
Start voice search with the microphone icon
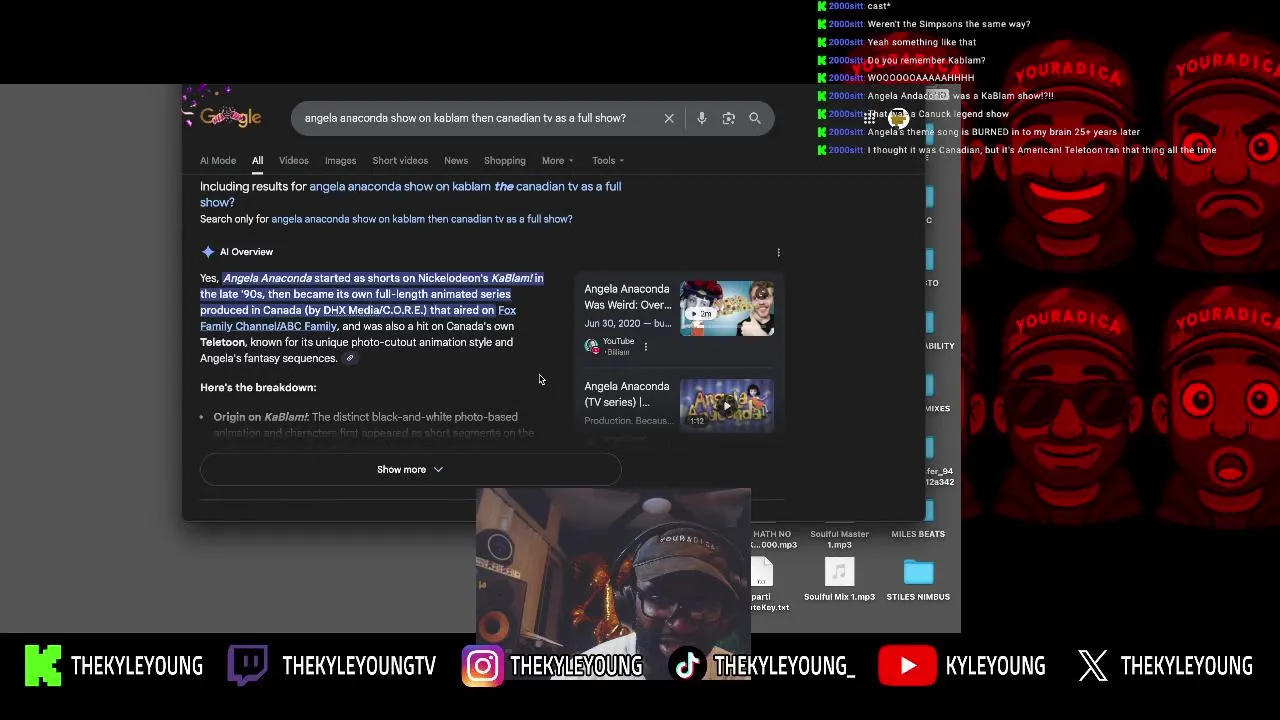click(702, 118)
